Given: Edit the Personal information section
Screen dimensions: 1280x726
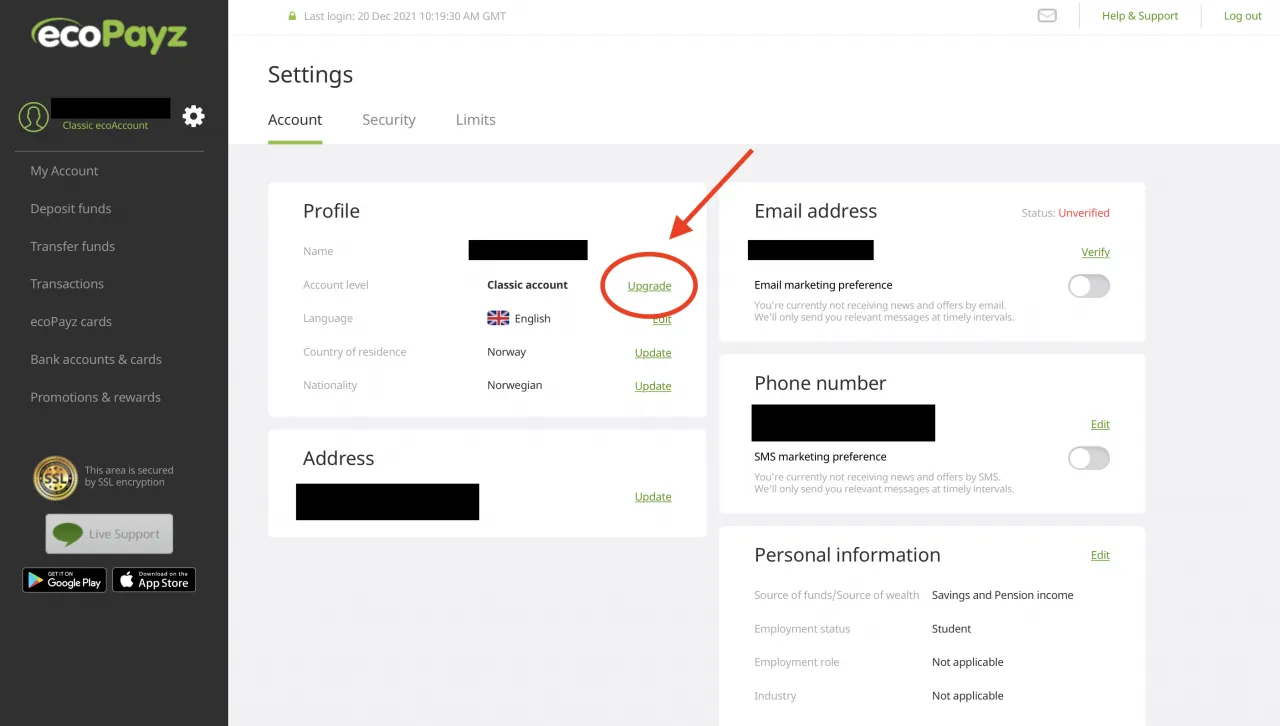Looking at the screenshot, I should 1100,556.
